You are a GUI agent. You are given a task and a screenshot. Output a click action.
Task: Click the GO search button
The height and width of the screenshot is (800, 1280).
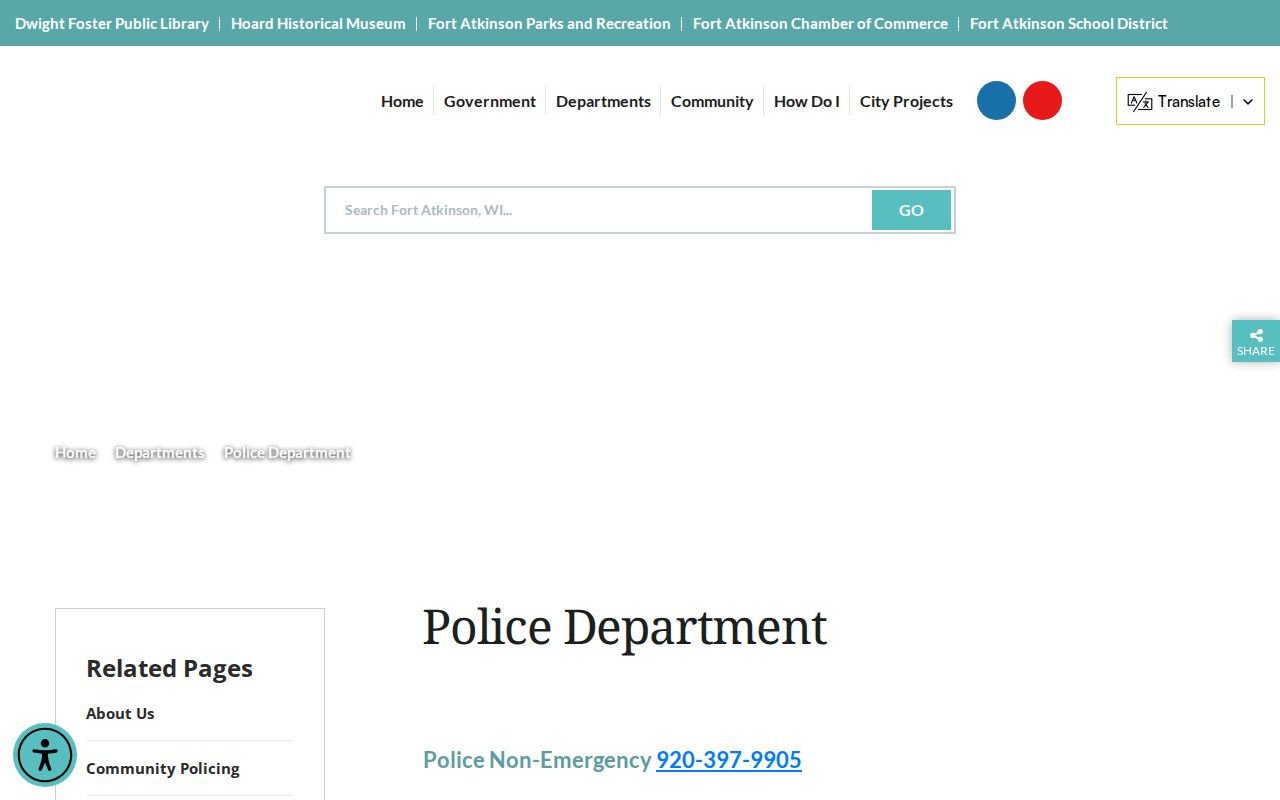(911, 210)
